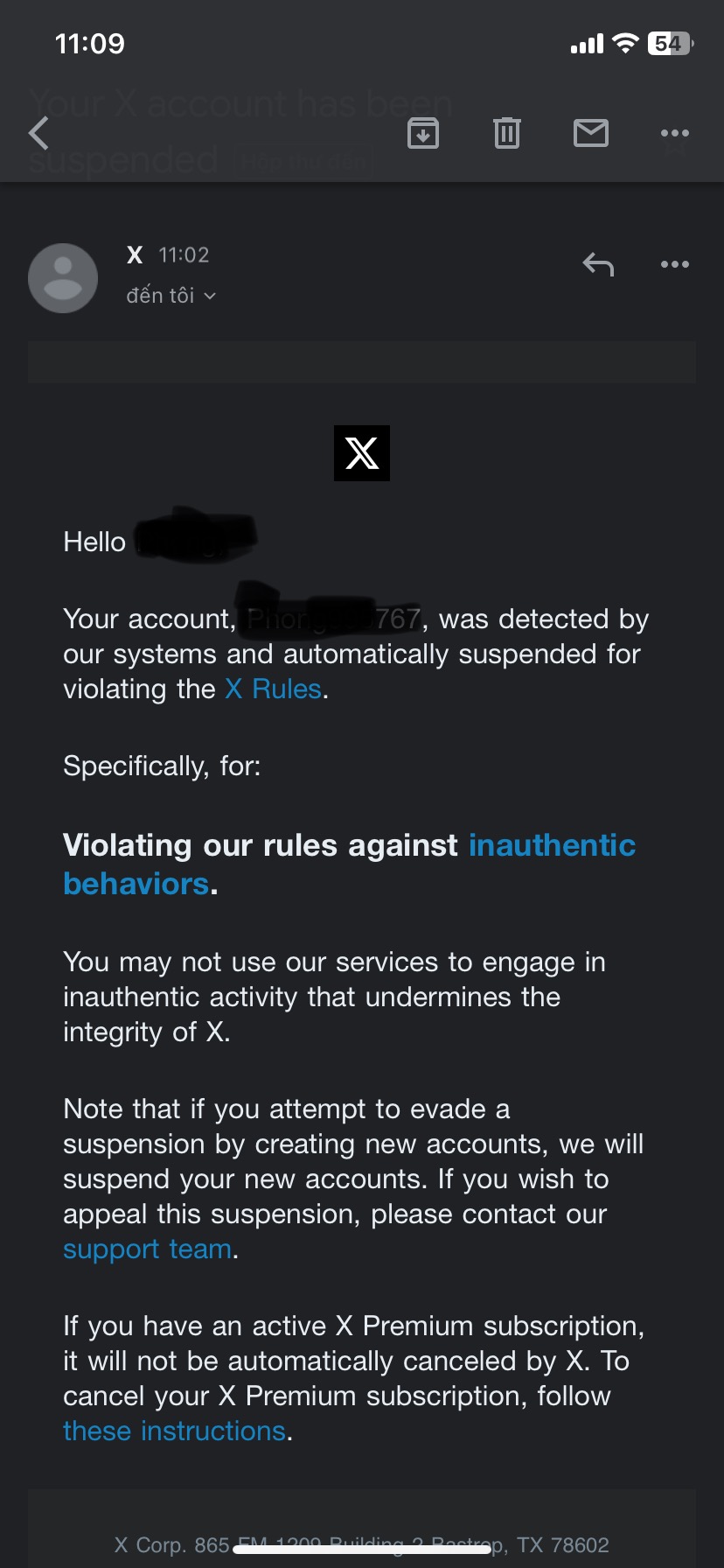Delete the email using the trash icon
The image size is (724, 1568).
click(507, 133)
